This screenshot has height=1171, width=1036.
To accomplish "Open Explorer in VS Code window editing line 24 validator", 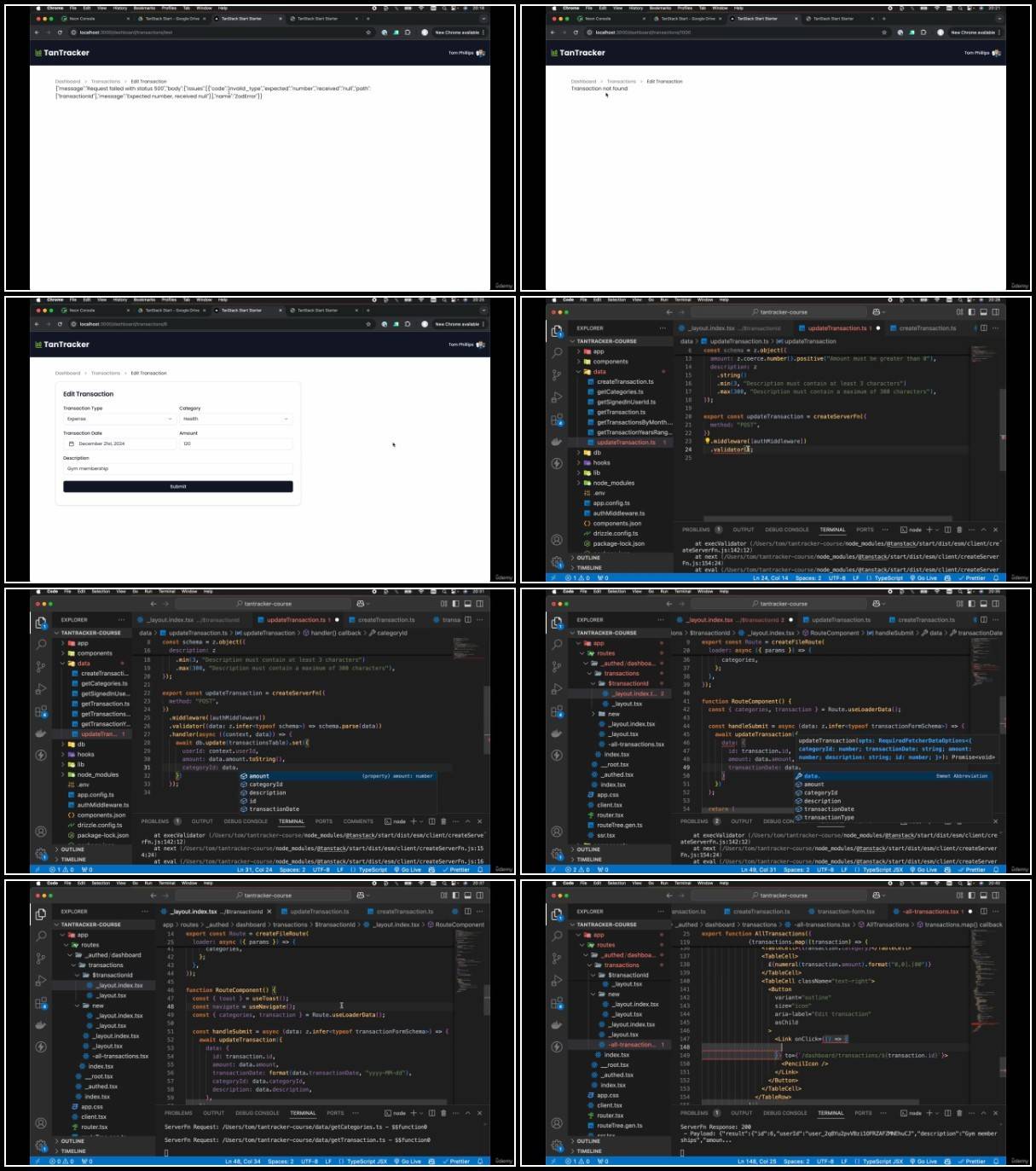I will point(557,331).
